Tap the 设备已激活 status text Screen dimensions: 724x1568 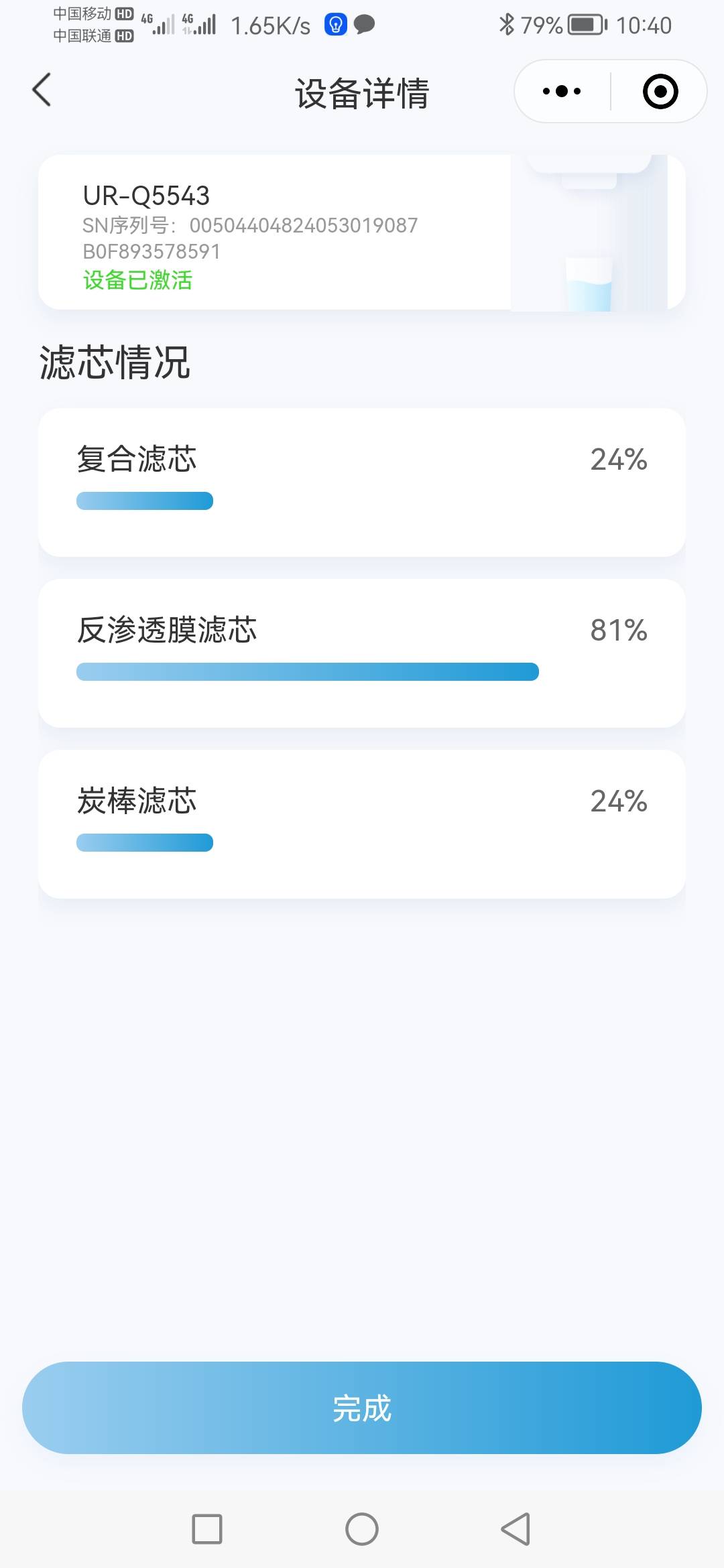137,280
